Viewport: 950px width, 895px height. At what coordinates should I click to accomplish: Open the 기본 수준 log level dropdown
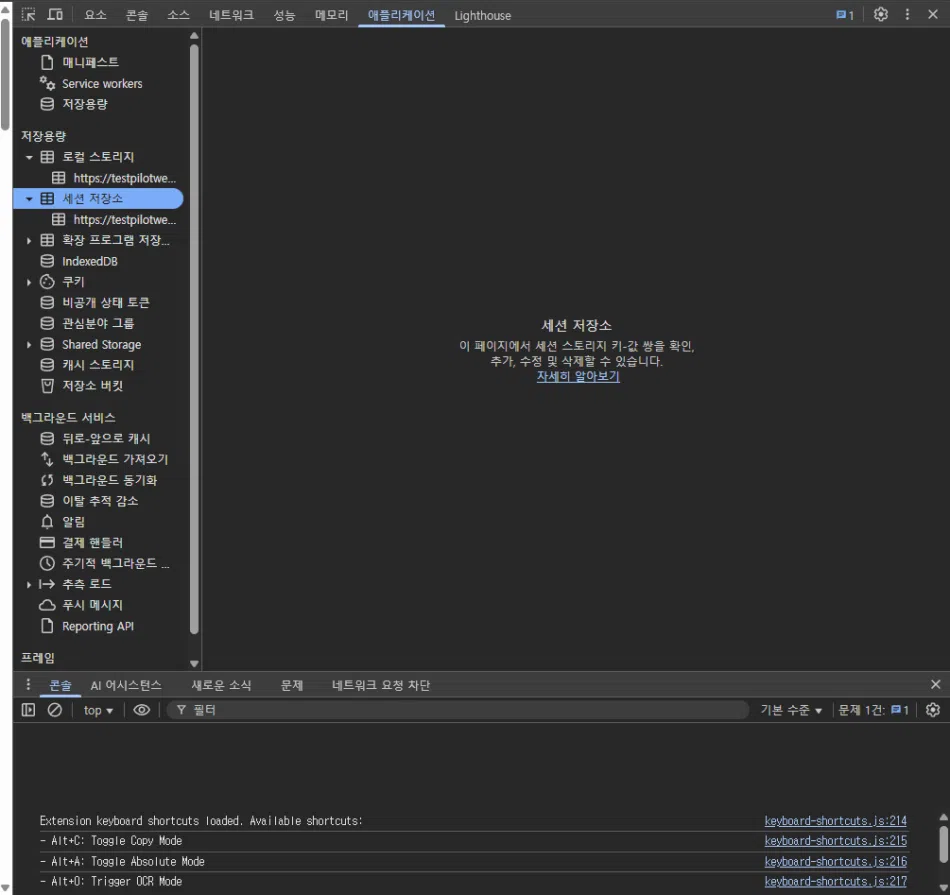pyautogui.click(x=791, y=710)
